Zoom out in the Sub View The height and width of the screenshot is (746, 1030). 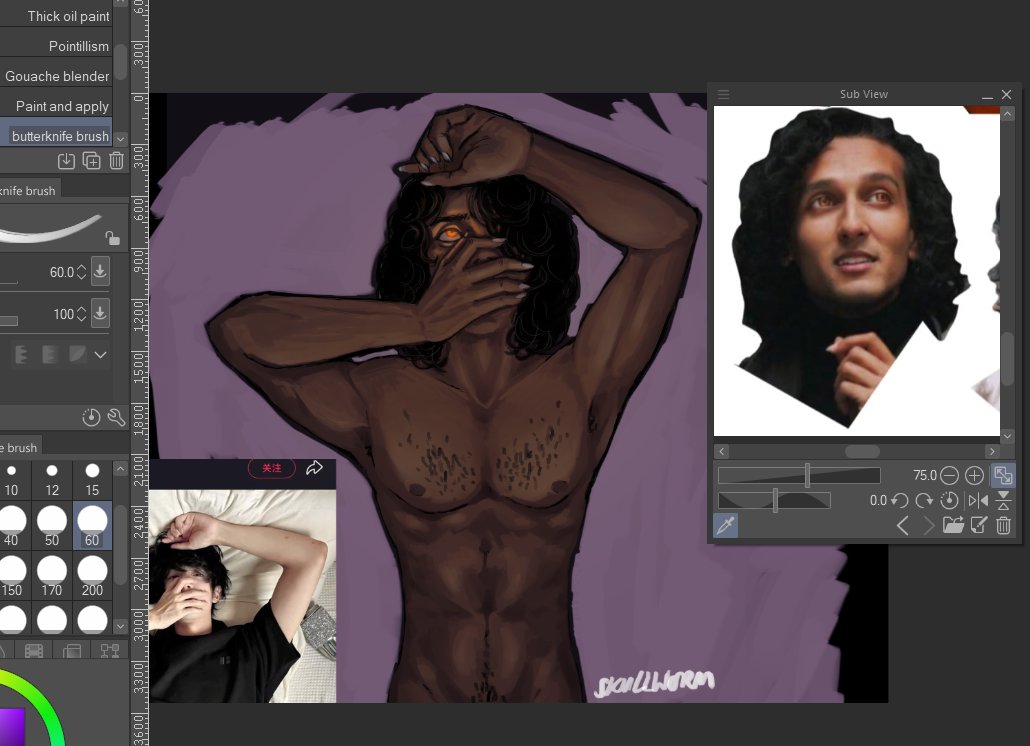tap(949, 475)
